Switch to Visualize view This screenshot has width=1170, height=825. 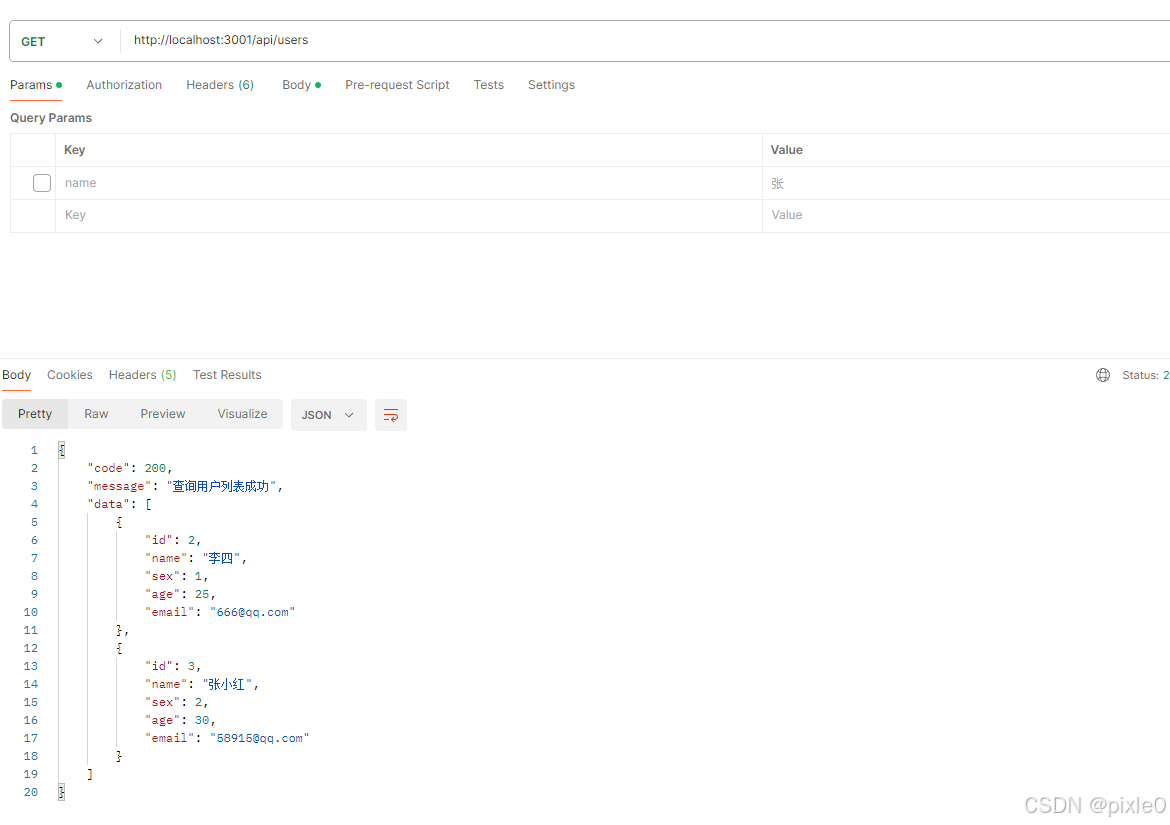tap(243, 414)
